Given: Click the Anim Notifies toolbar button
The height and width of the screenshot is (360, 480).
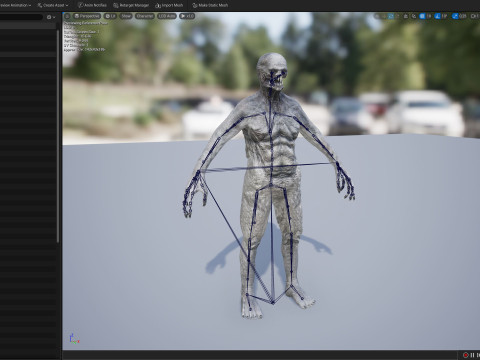Looking at the screenshot, I should [92, 5].
